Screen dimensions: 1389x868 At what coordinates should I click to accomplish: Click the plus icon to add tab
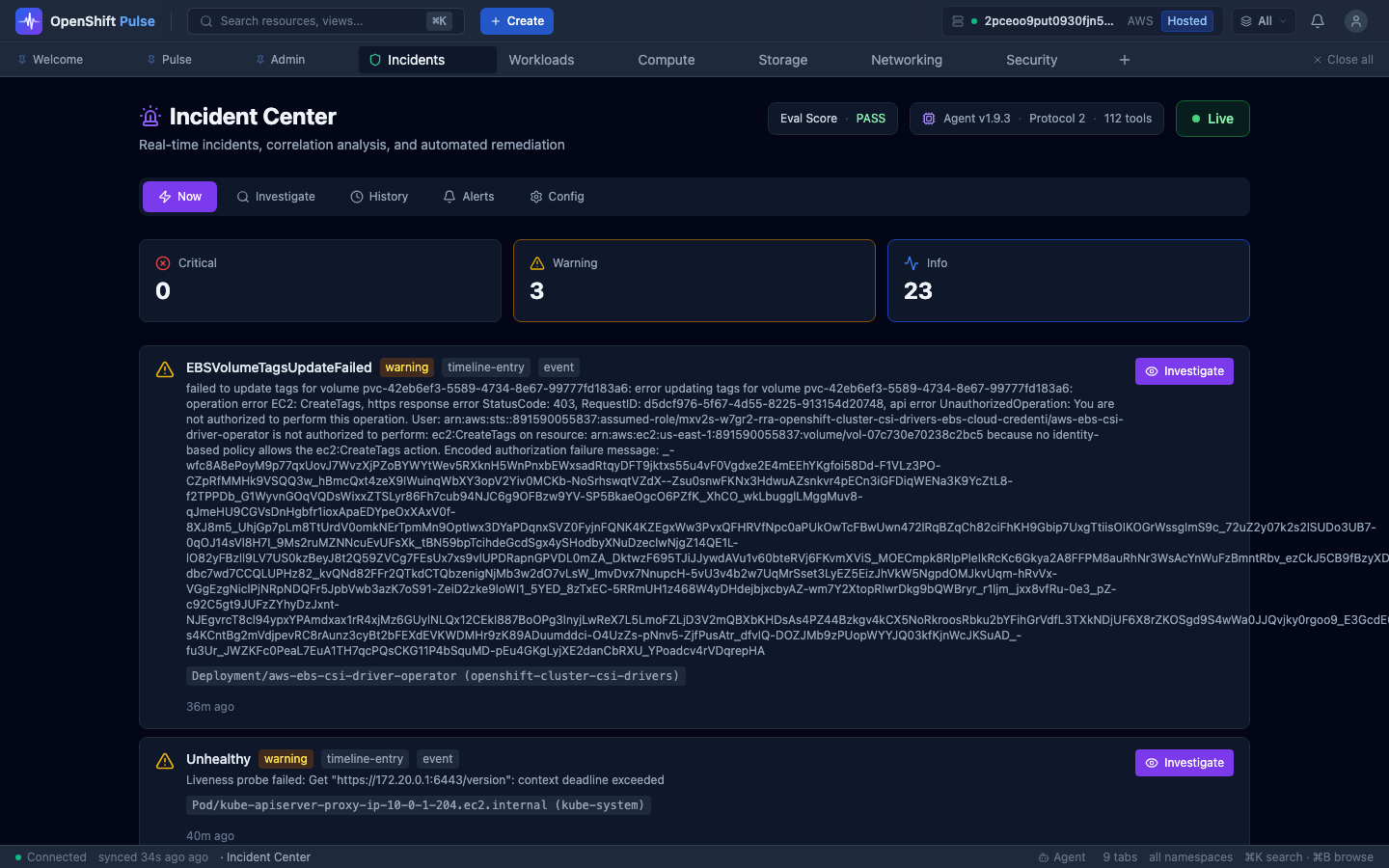pos(1124,60)
